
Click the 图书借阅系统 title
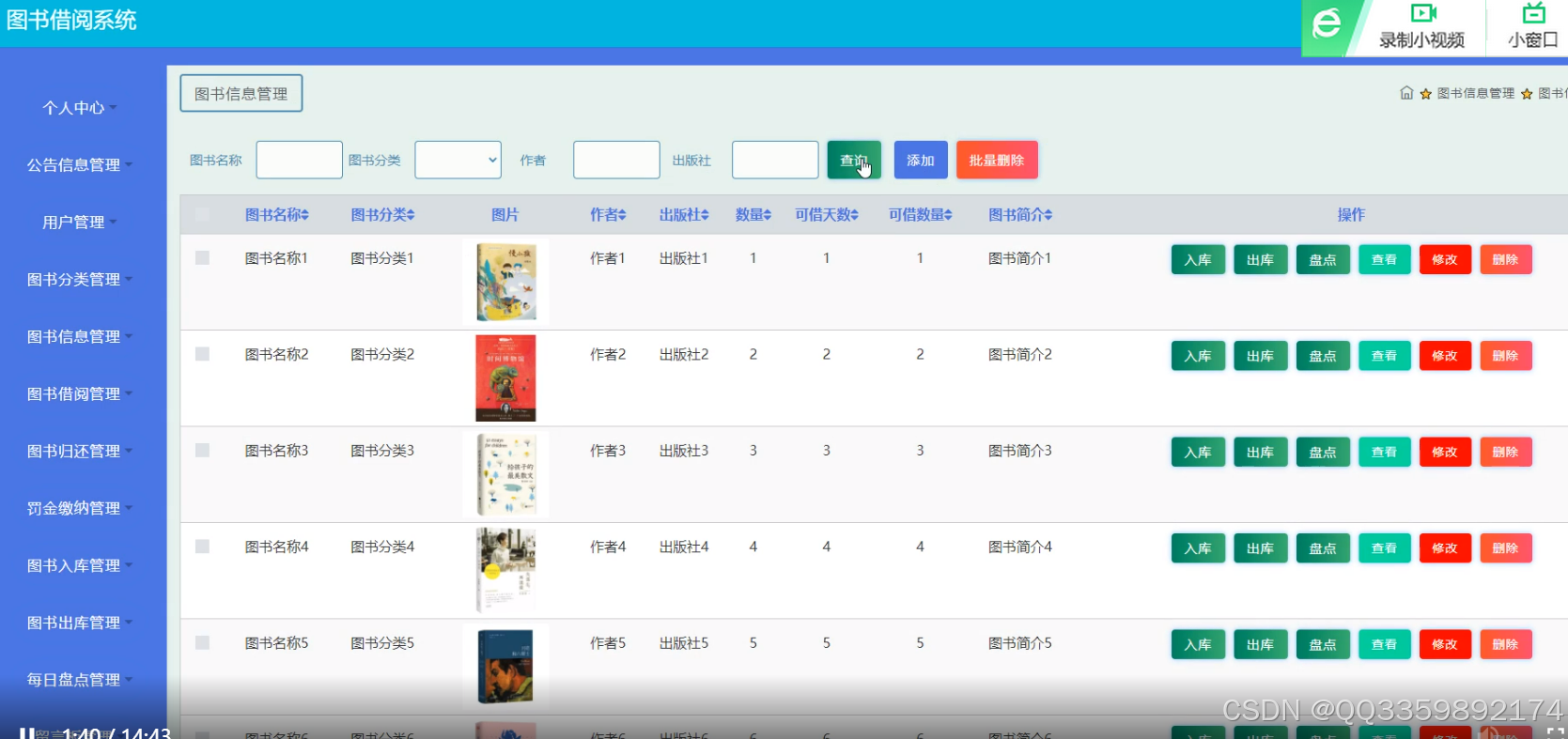(x=71, y=20)
